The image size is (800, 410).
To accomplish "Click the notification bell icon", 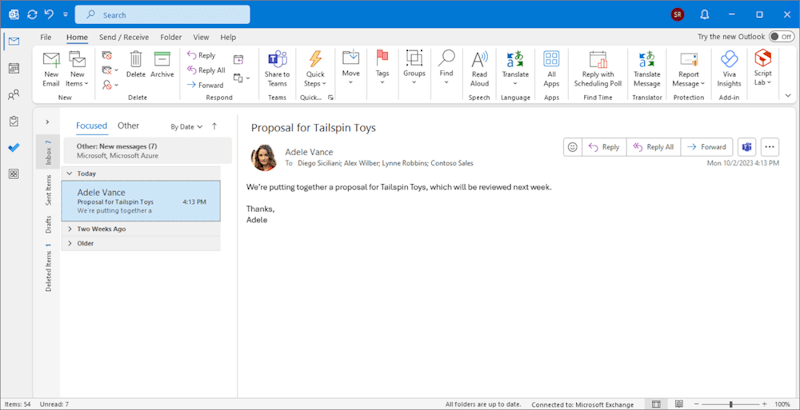I will (704, 15).
